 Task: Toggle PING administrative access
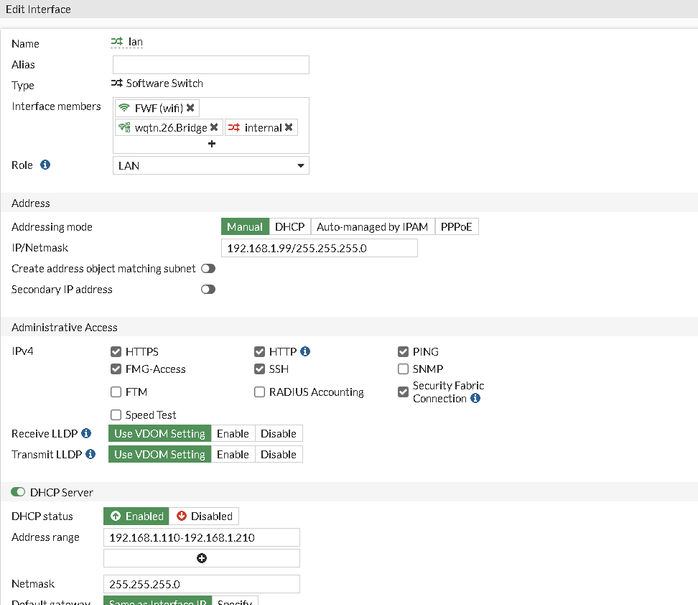pyautogui.click(x=403, y=352)
